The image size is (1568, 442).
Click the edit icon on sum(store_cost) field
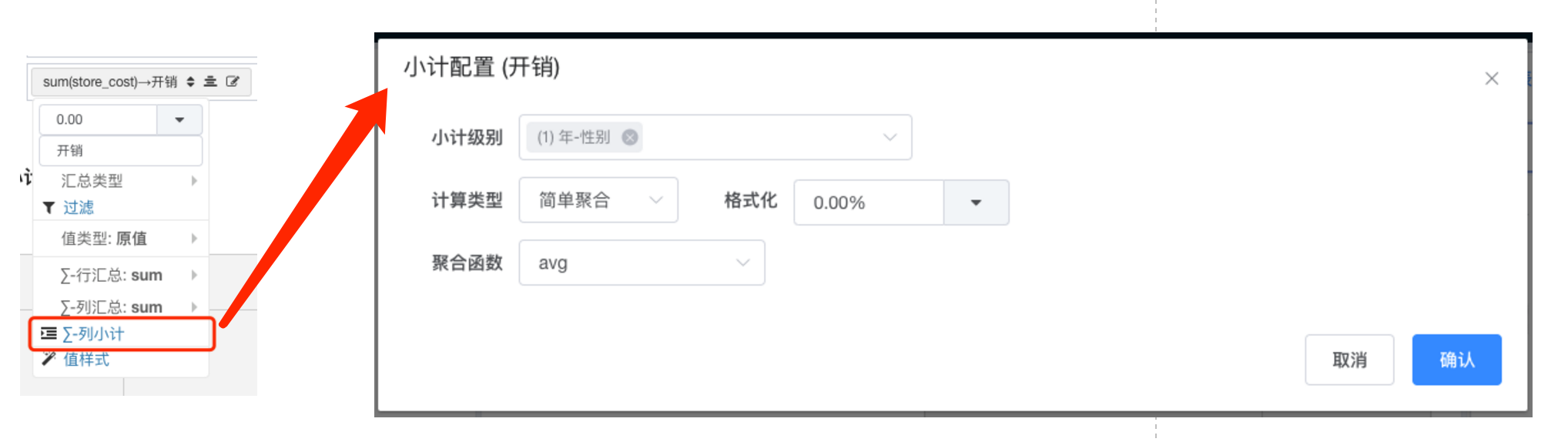point(232,82)
